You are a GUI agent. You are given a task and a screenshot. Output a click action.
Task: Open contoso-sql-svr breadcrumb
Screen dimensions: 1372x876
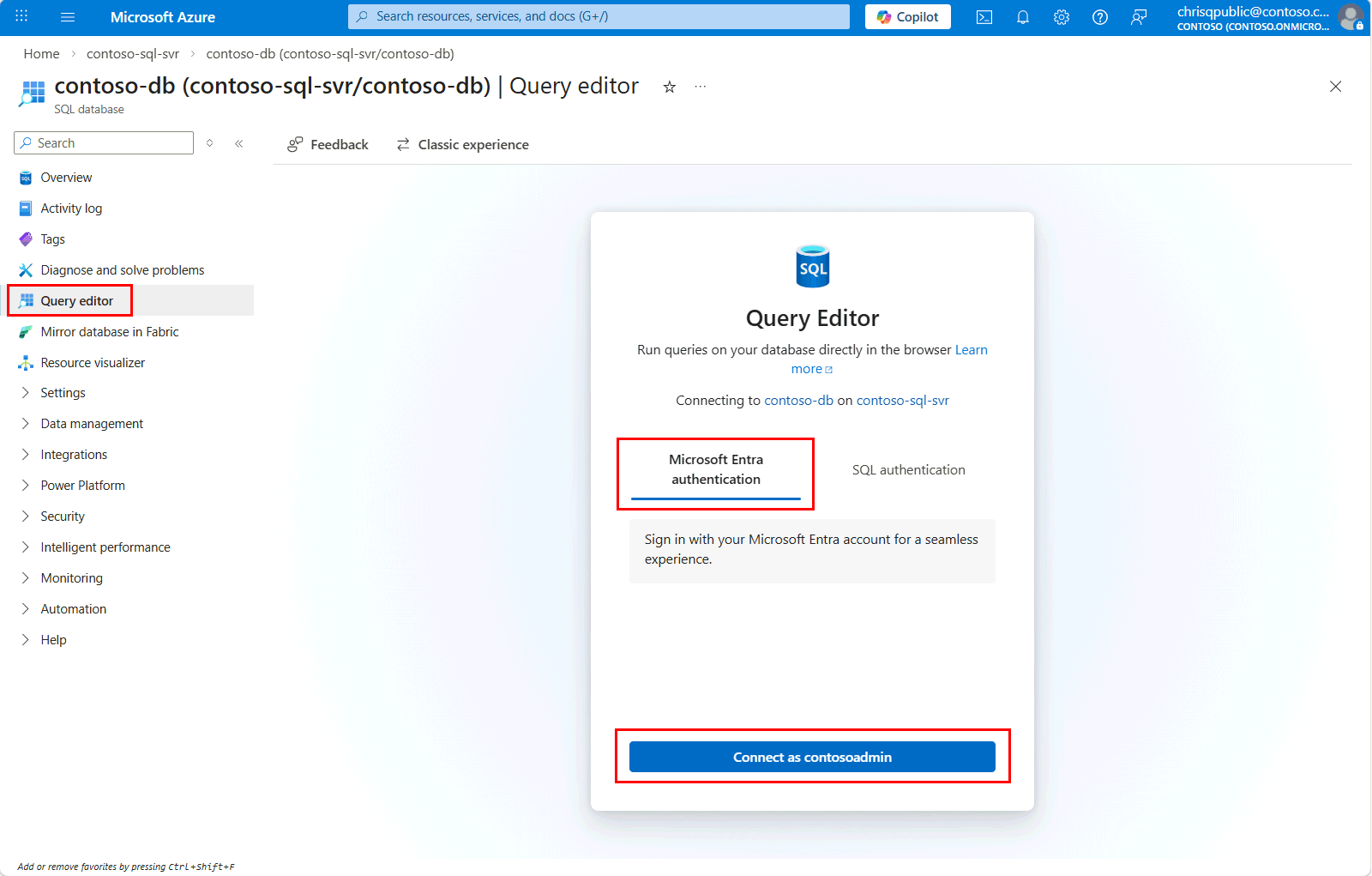(133, 53)
